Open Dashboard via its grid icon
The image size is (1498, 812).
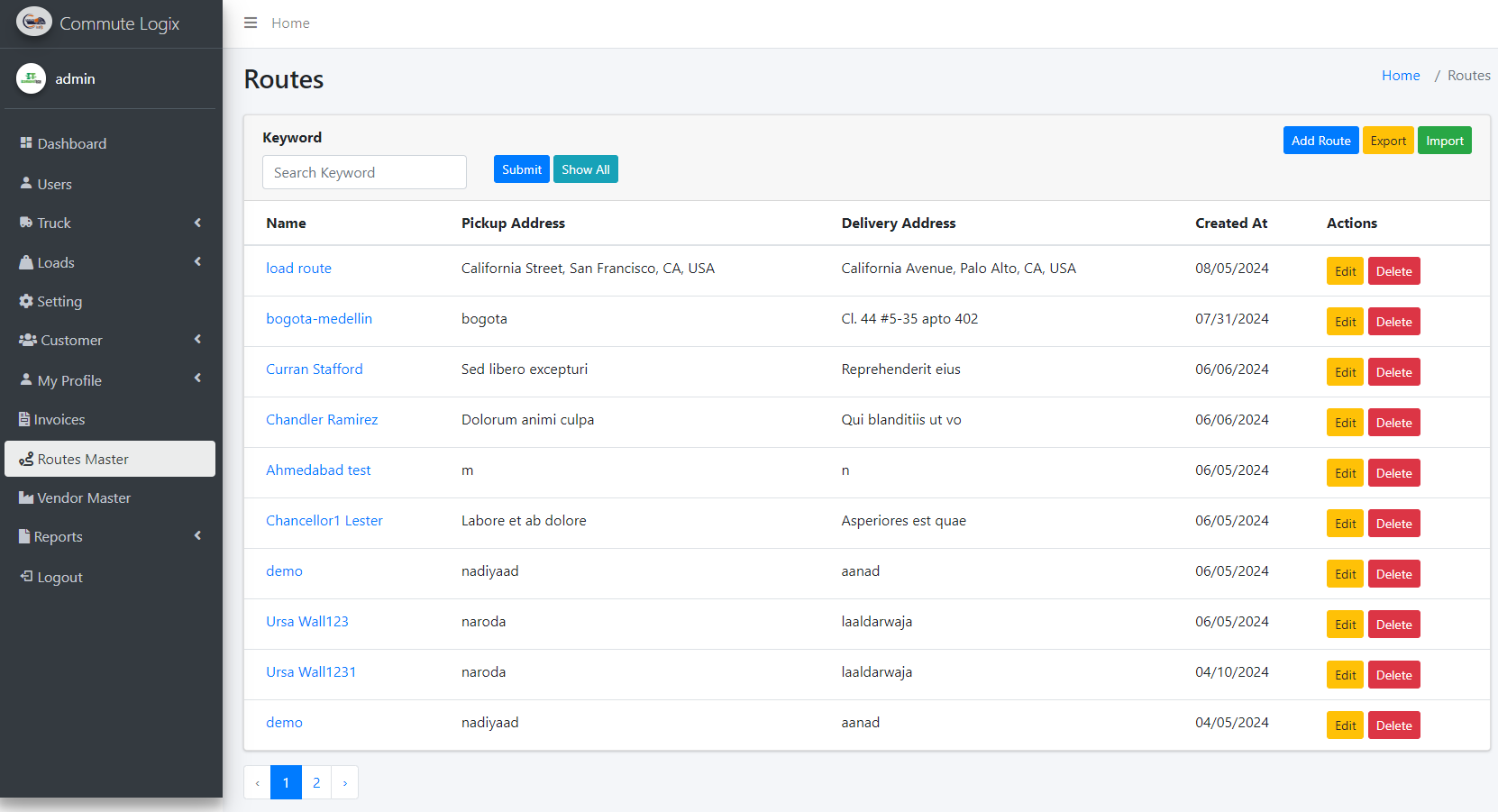tap(26, 143)
